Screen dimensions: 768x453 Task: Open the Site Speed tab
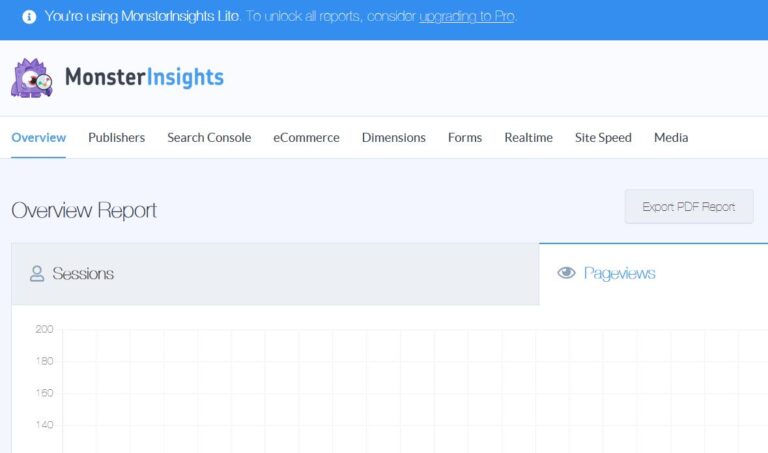tap(603, 138)
